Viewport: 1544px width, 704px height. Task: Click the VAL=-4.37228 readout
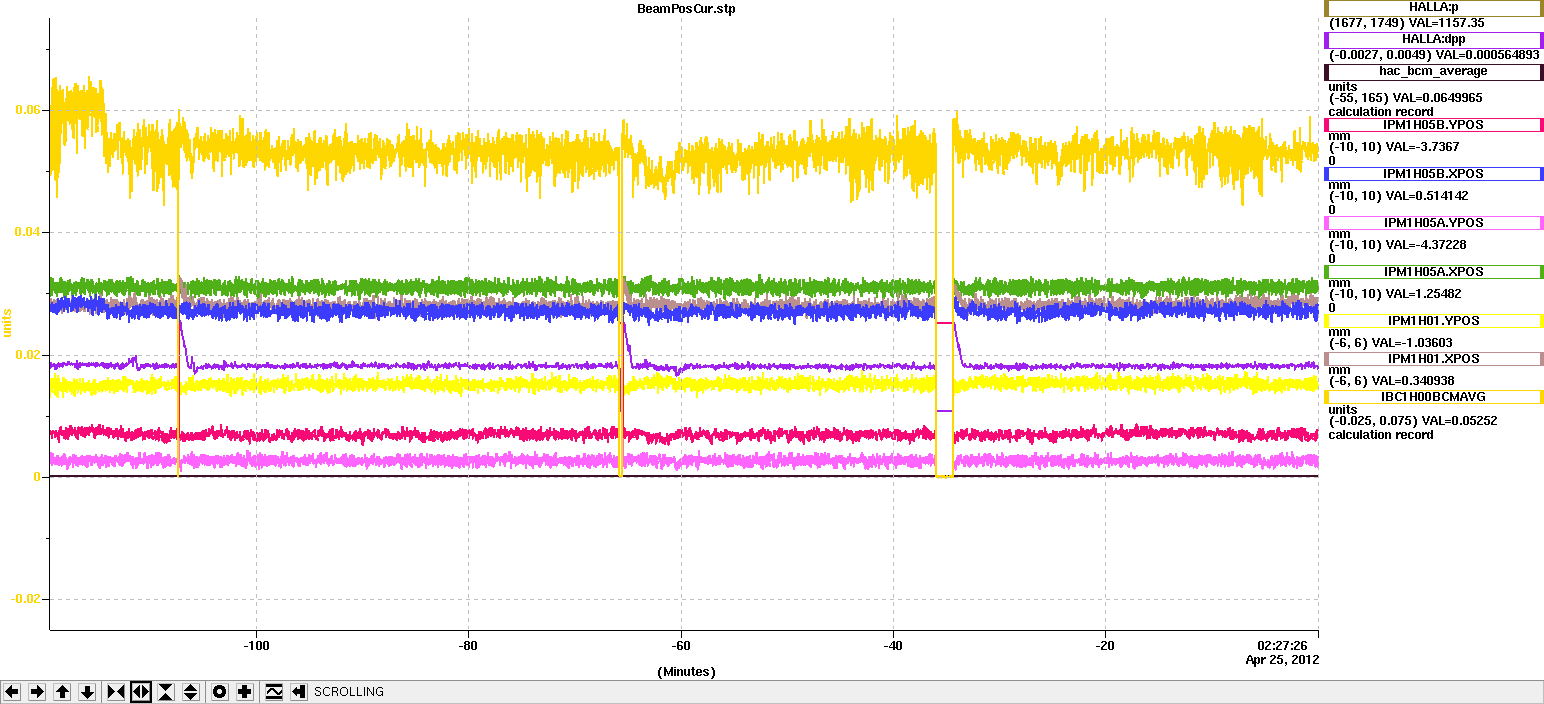coord(1427,245)
